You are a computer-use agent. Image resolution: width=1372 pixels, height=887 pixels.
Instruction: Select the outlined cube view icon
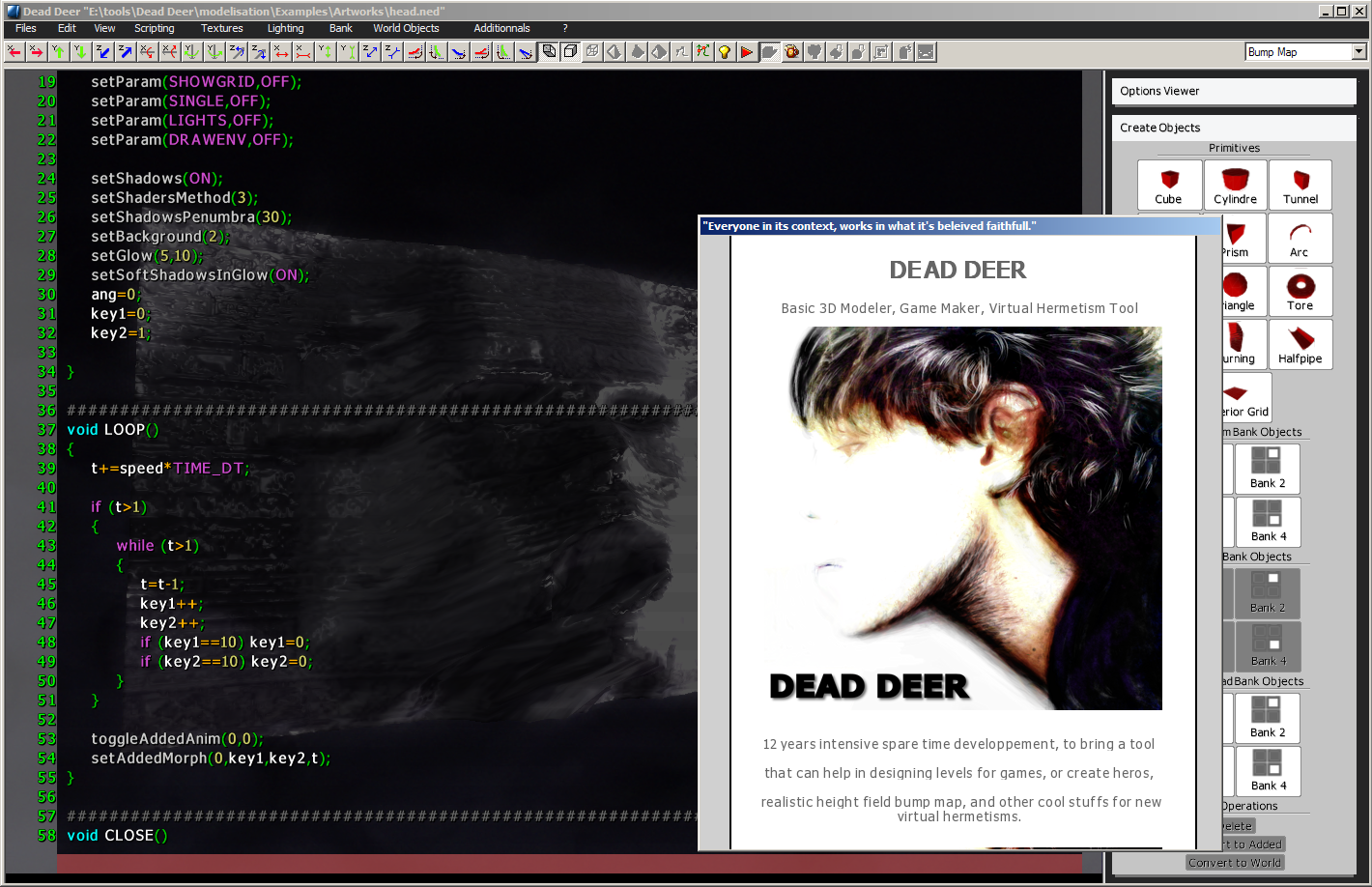tap(570, 52)
